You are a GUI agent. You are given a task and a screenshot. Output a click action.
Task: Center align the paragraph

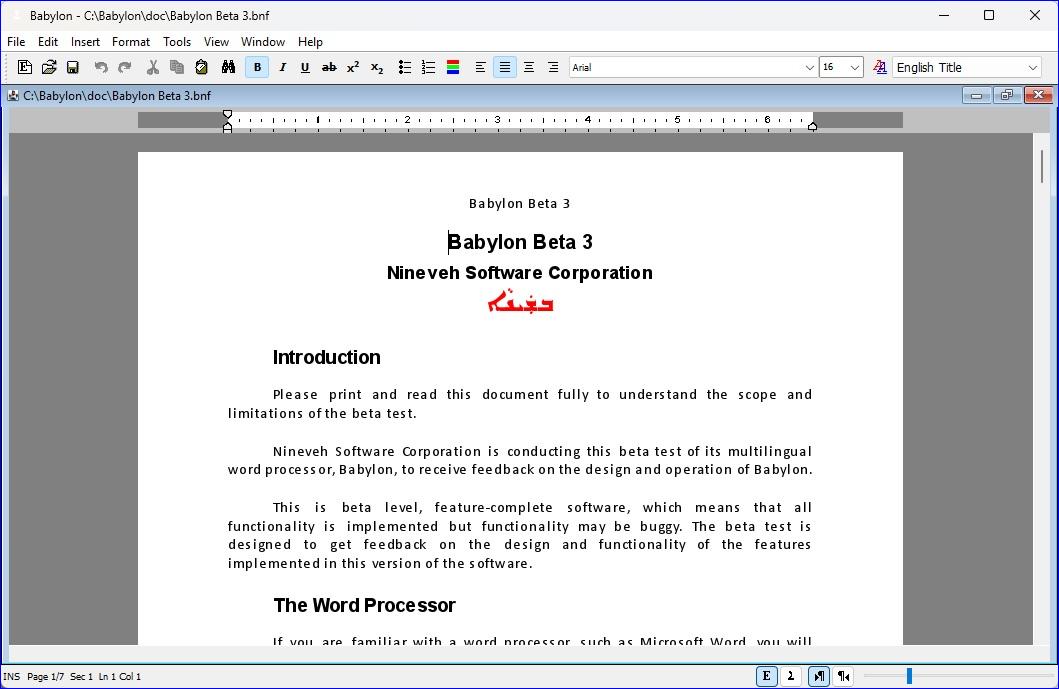[x=529, y=67]
